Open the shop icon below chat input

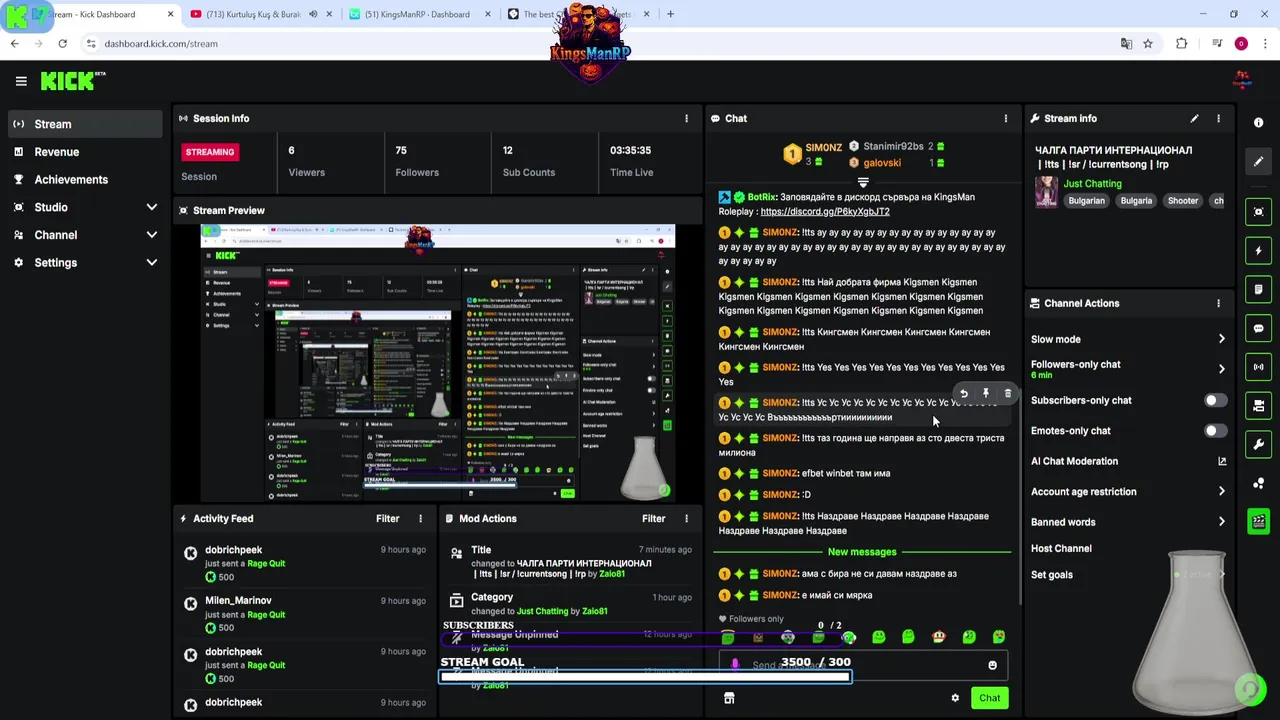point(729,698)
